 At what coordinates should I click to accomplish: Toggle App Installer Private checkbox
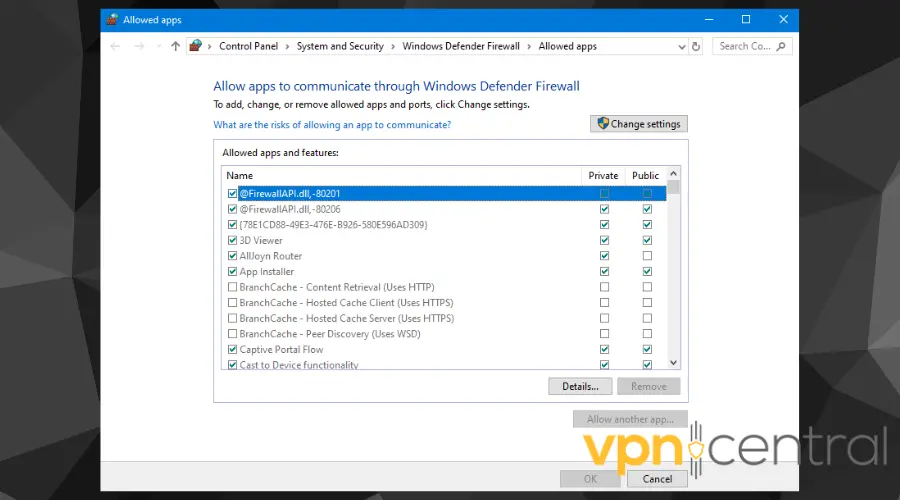[604, 271]
